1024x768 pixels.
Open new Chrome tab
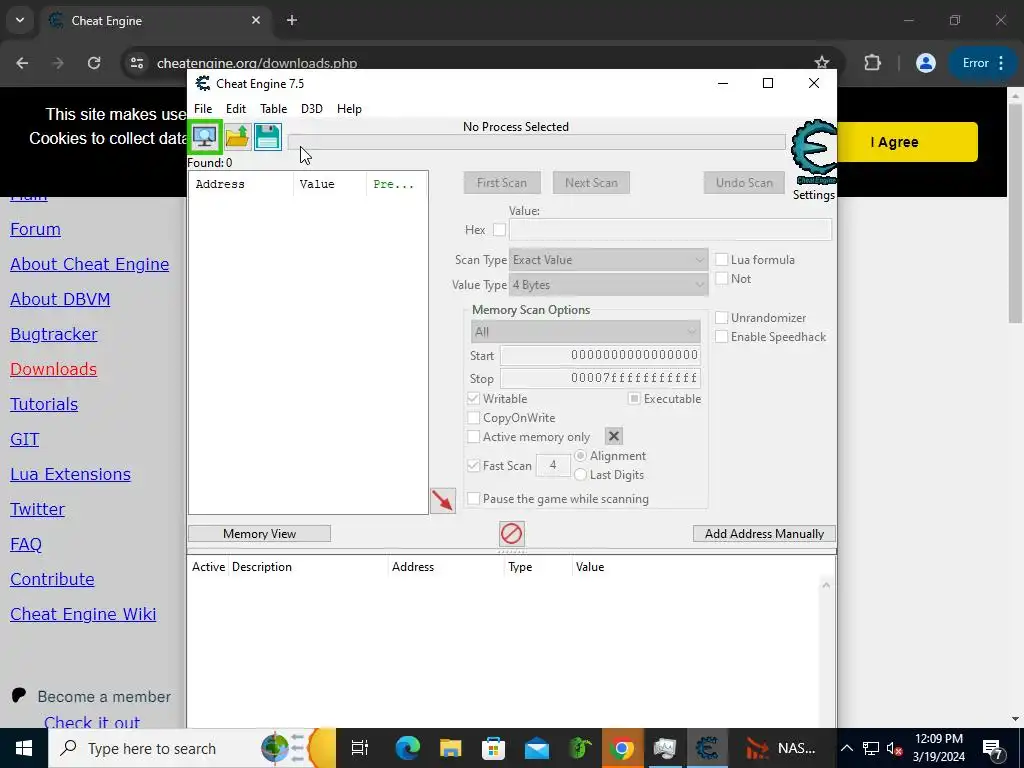292,20
